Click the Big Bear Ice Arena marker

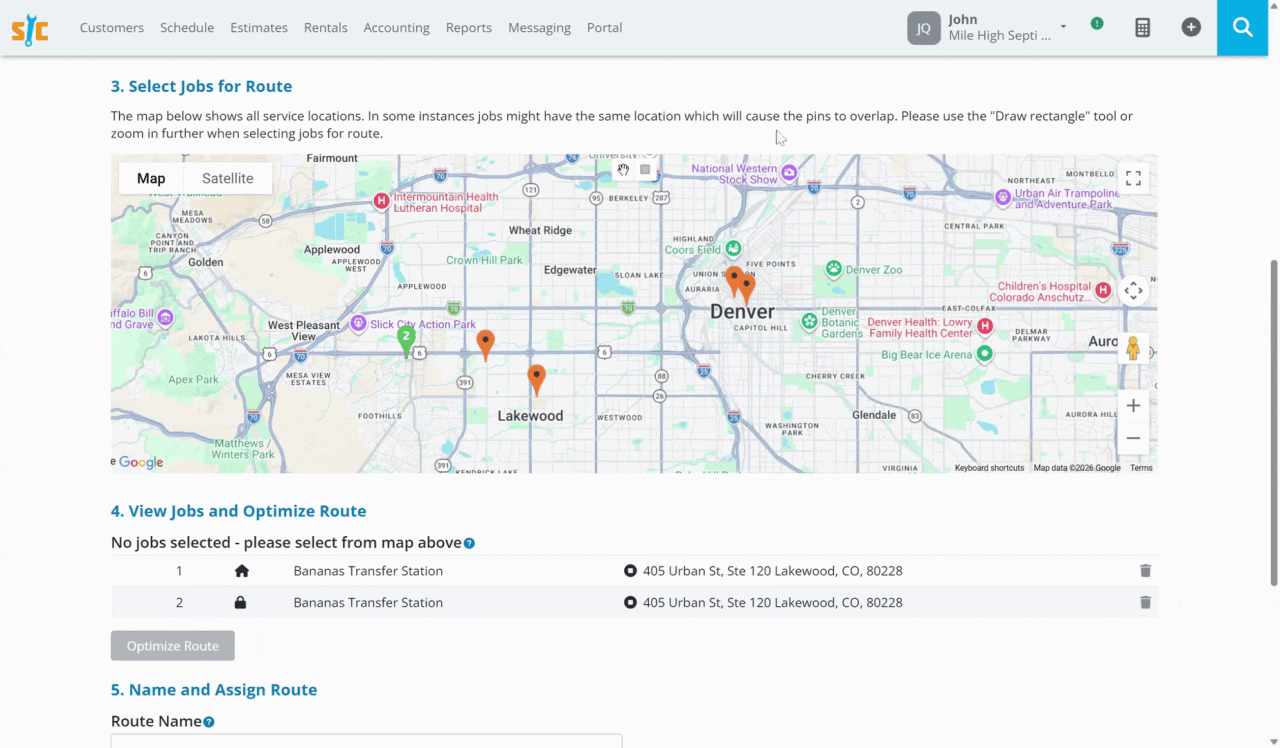[x=985, y=354]
